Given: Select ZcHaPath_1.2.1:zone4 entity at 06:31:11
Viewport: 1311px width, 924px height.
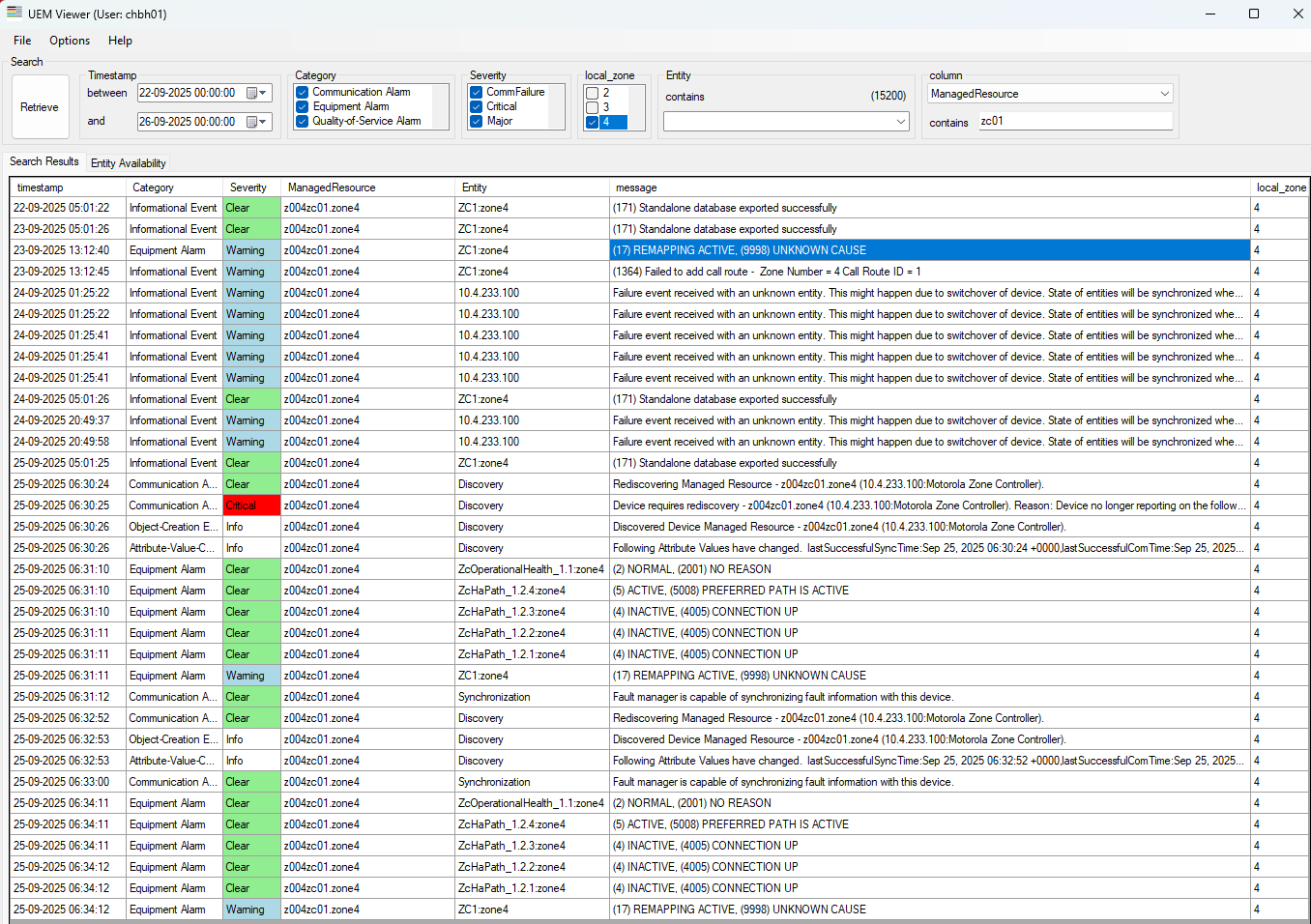Looking at the screenshot, I should tap(532, 654).
